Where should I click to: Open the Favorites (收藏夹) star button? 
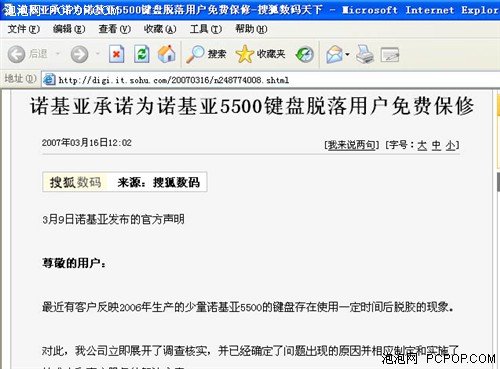click(x=260, y=54)
